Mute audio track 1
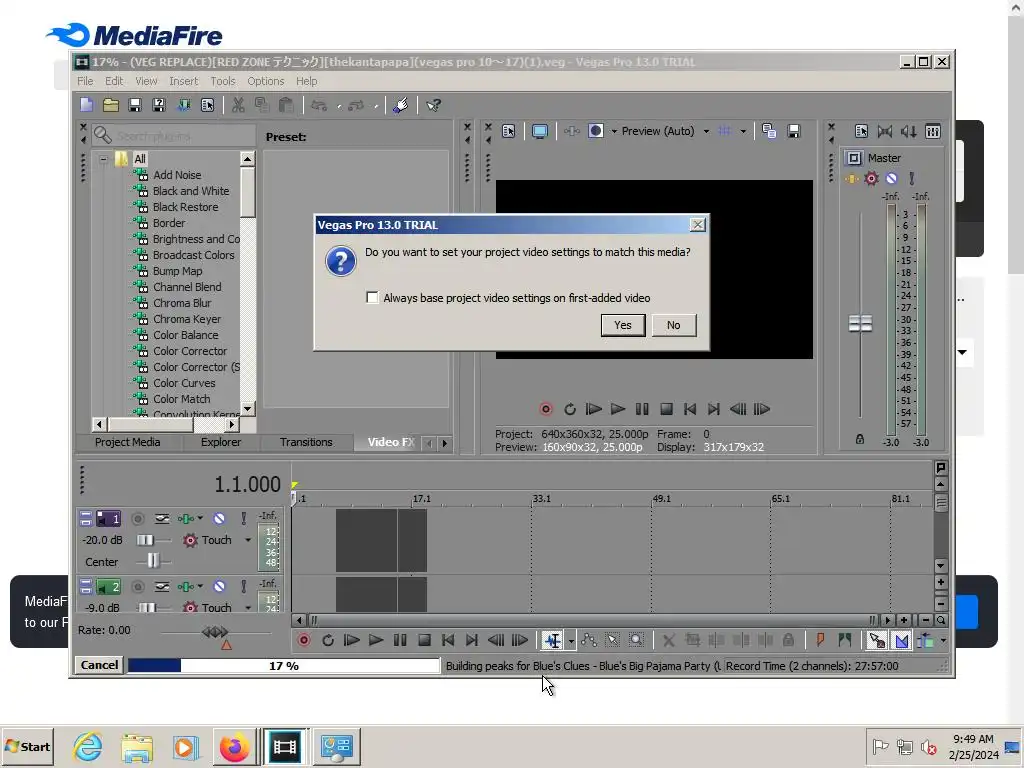Viewport: 1024px width, 768px height. 219,519
